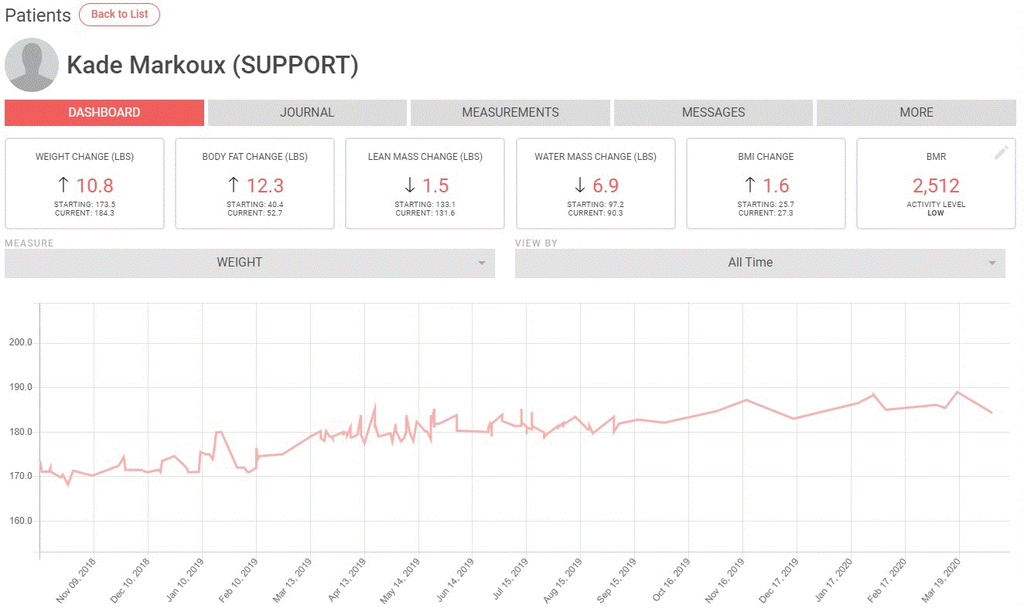Click the Back to List button

[120, 14]
